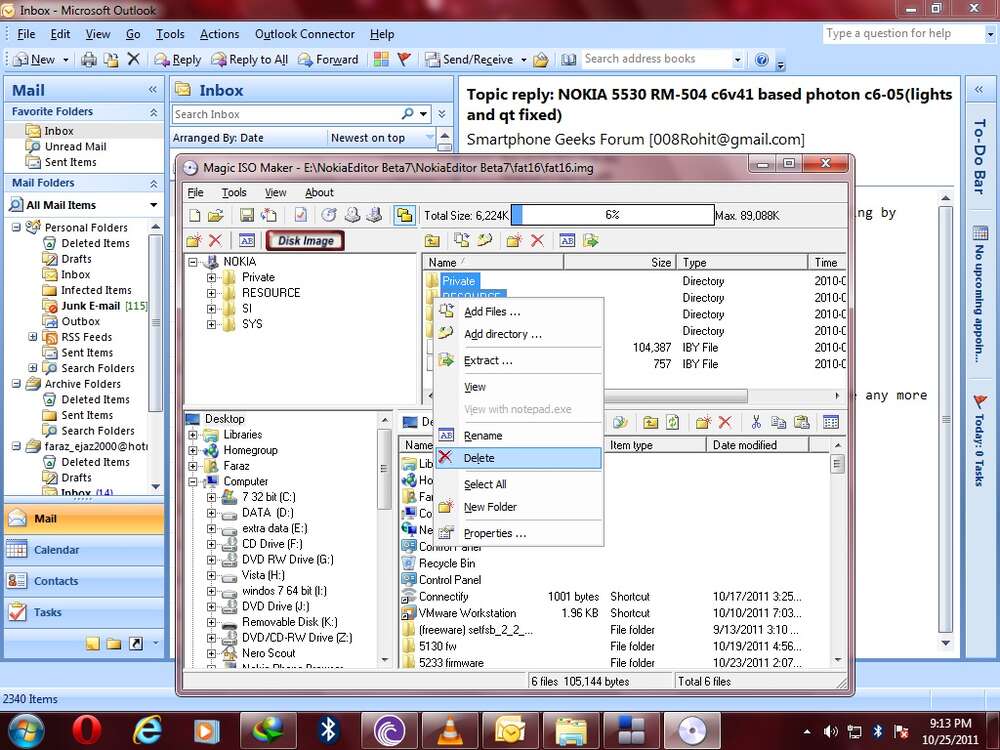The width and height of the screenshot is (1000, 750).
Task: Click the Print icon in Outlook toolbar
Action: click(89, 59)
